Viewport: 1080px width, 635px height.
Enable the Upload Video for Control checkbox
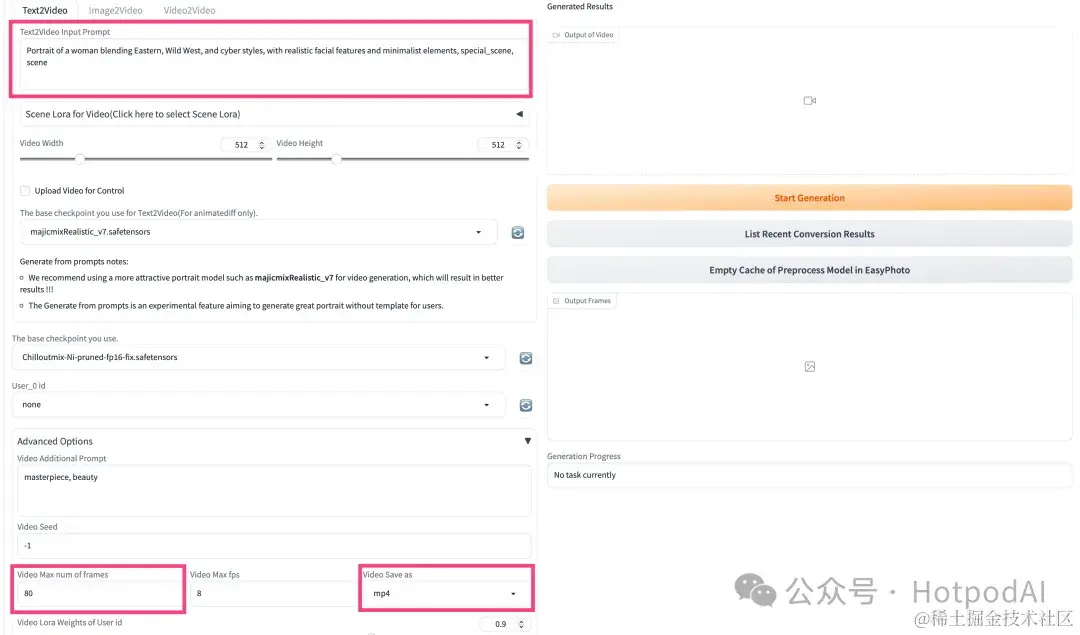[x=25, y=191]
